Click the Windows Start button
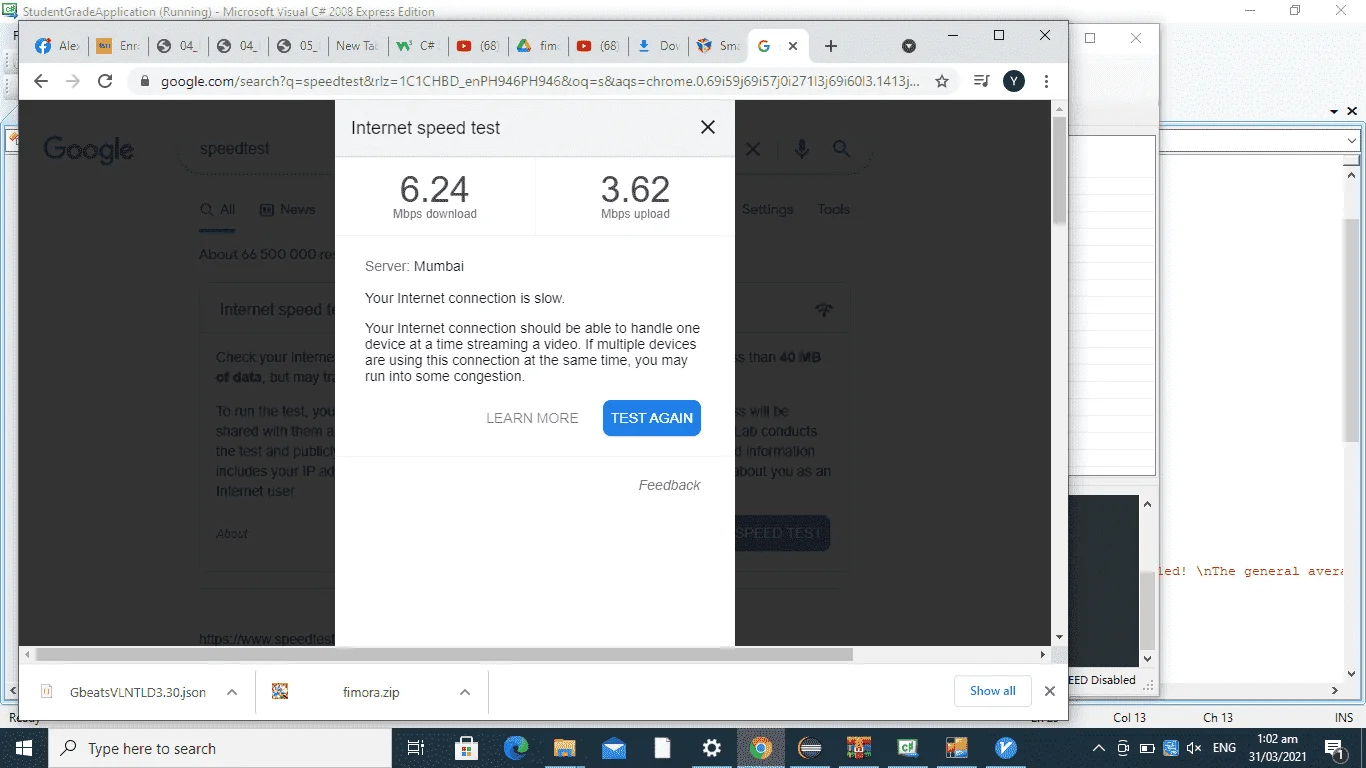 23,748
